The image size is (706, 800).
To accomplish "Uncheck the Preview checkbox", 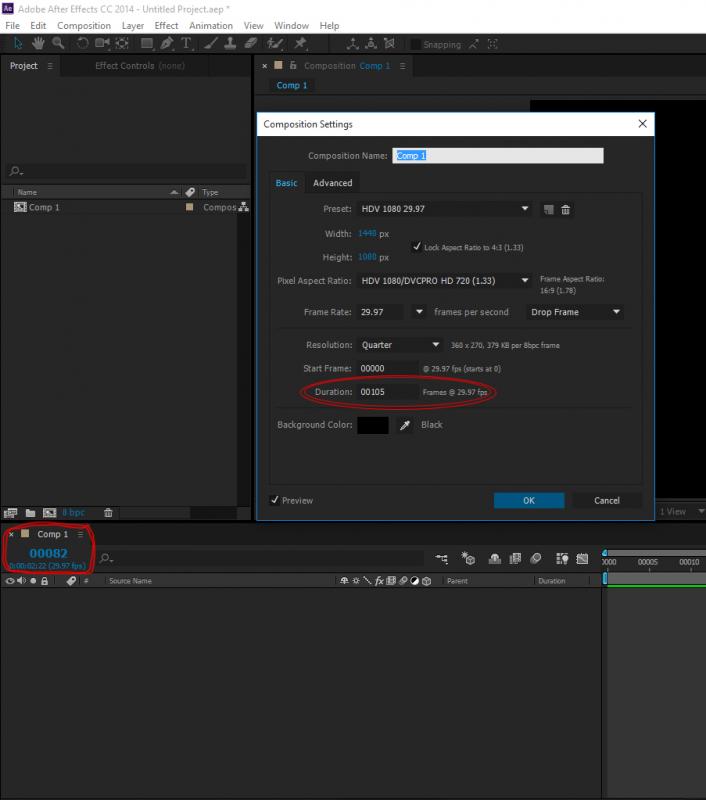I will tap(275, 500).
